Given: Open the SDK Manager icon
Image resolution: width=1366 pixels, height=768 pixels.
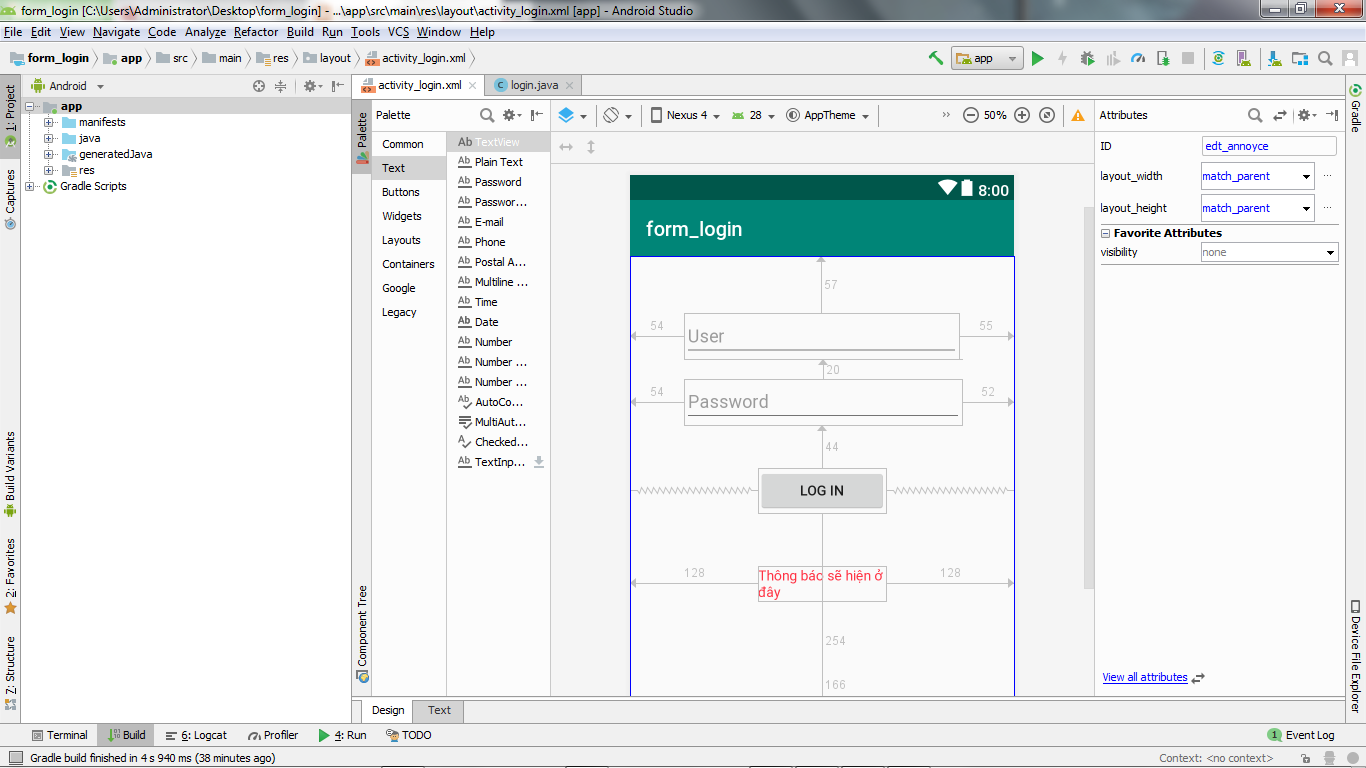Looking at the screenshot, I should click(x=1275, y=59).
